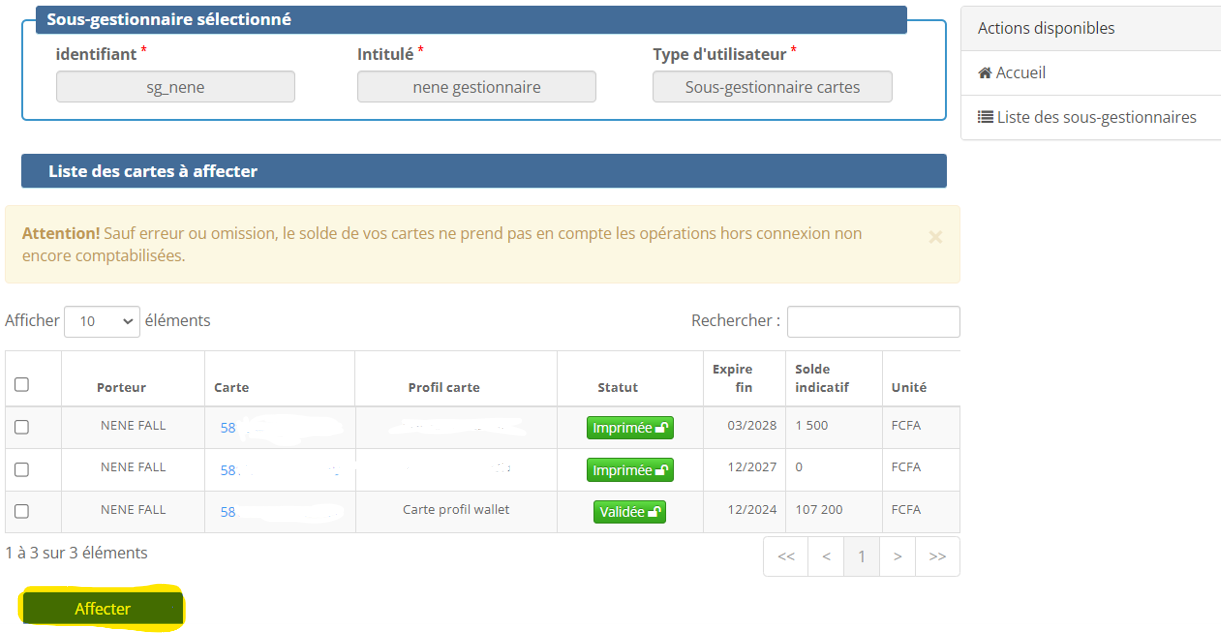Open Liste des sous-gestionnaires menu item
Image resolution: width=1221 pixels, height=633 pixels.
(1096, 117)
